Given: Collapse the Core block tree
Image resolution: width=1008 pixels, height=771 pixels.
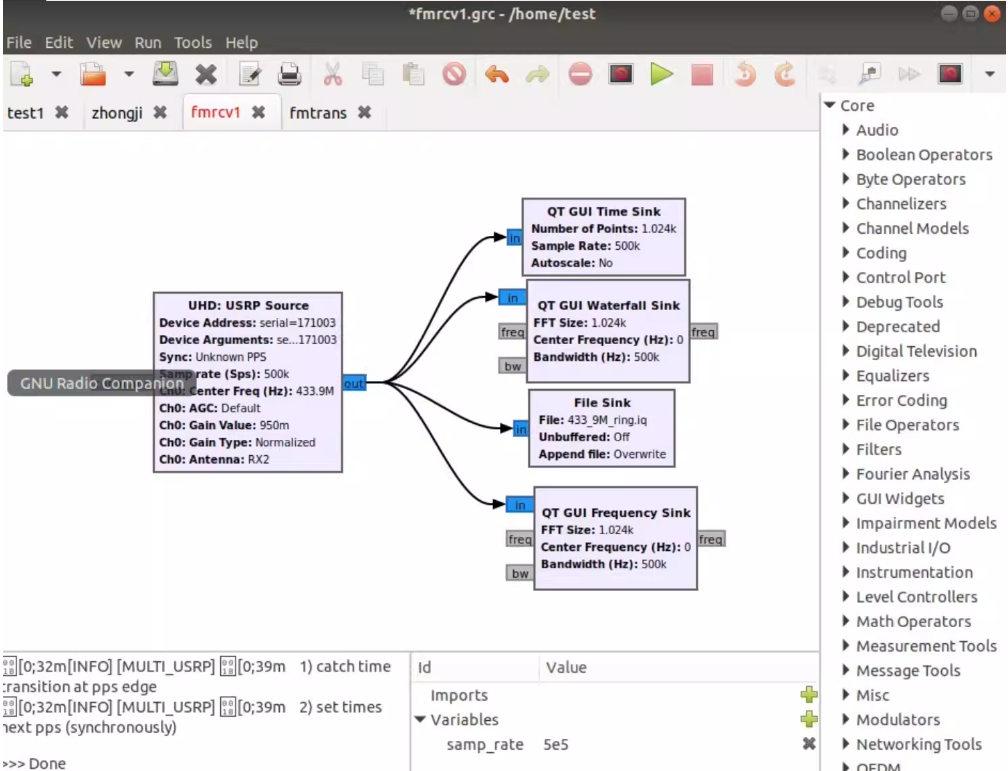Looking at the screenshot, I should pyautogui.click(x=830, y=106).
